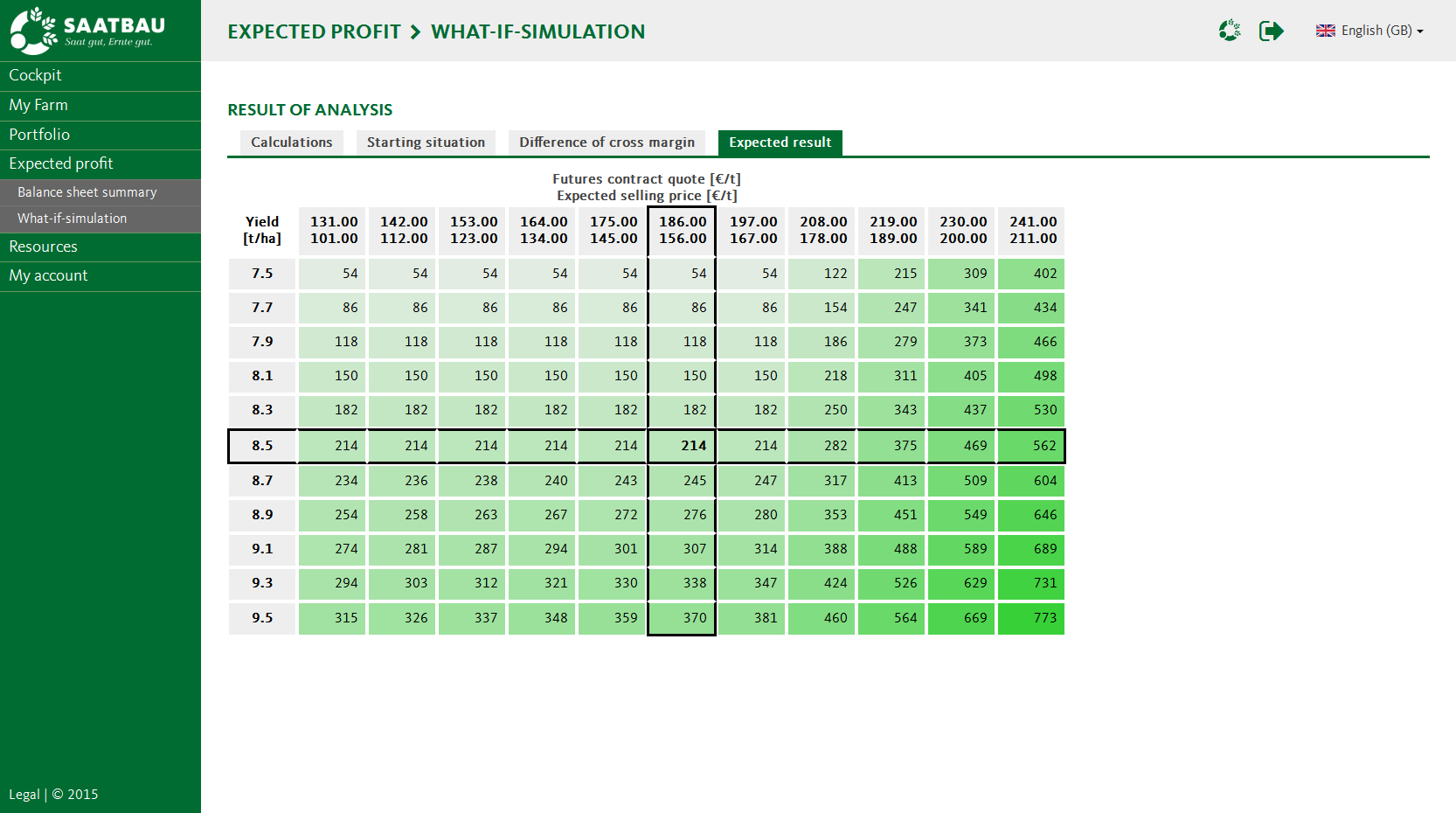Switch to the Calculations tab
1456x813 pixels.
pos(291,142)
